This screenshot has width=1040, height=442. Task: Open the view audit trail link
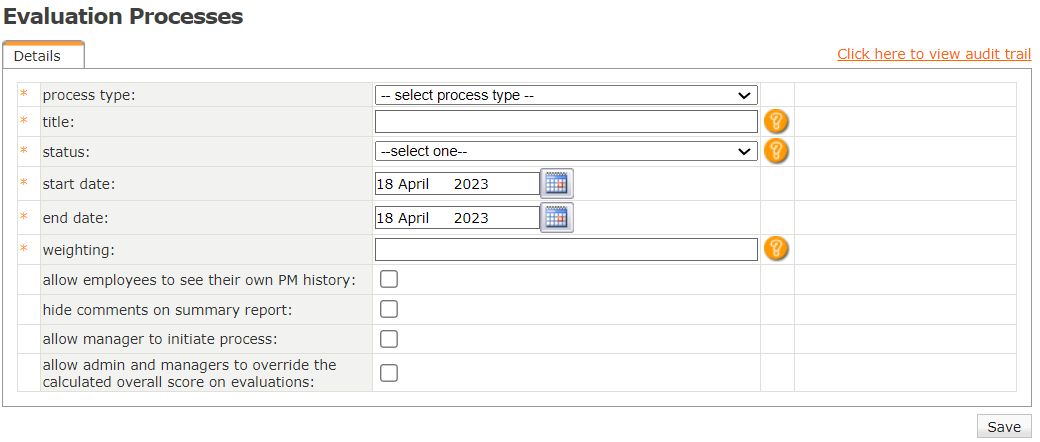934,54
